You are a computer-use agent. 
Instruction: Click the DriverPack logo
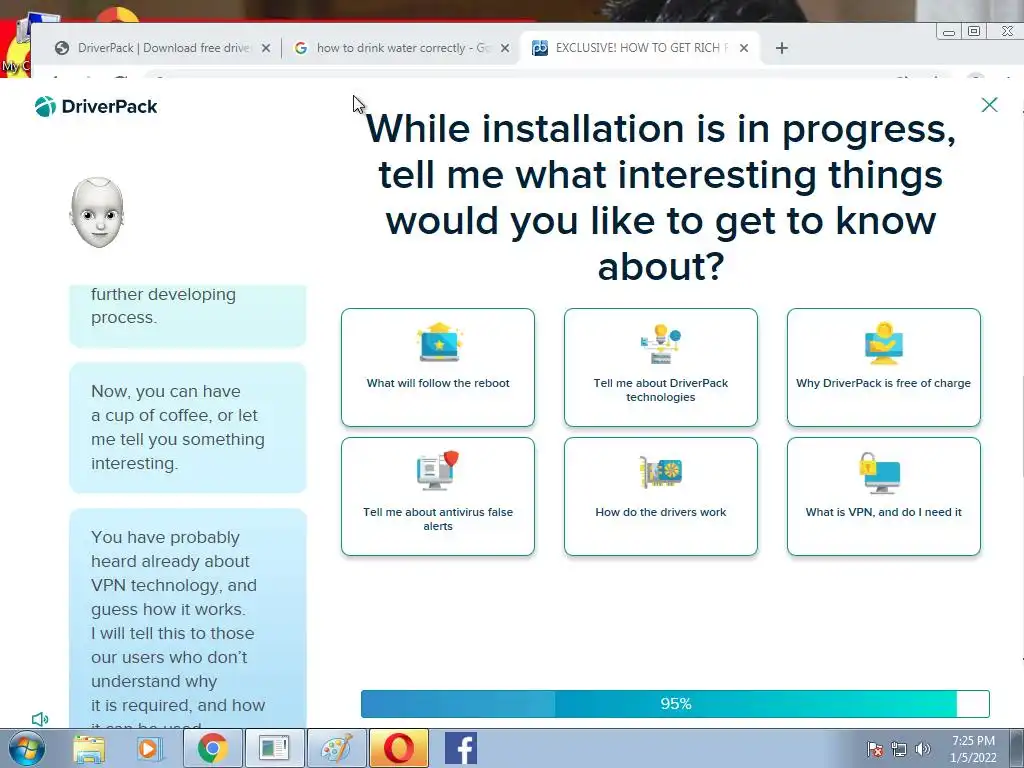(x=96, y=106)
